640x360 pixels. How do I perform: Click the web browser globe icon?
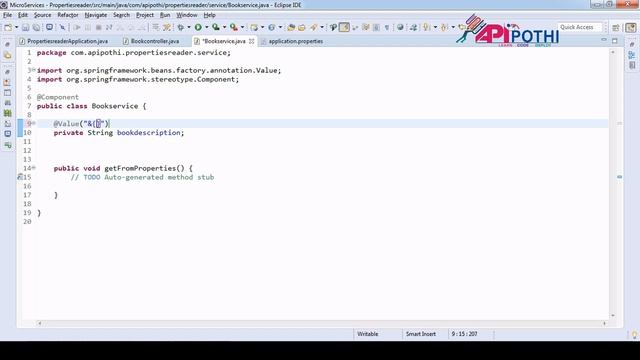point(400,27)
